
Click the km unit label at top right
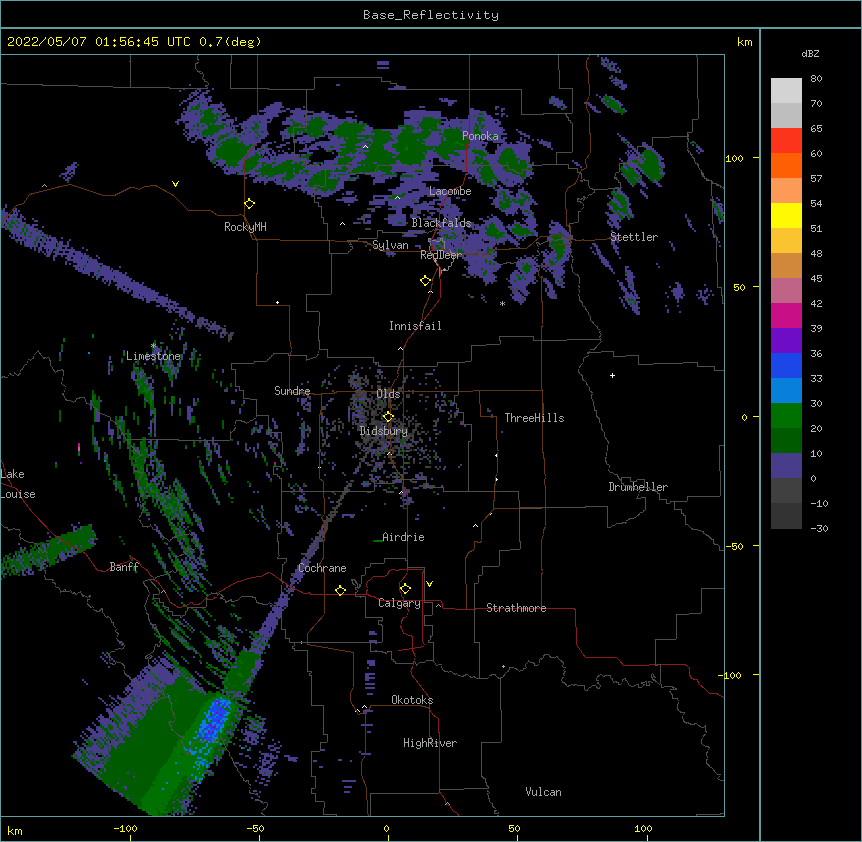pyautogui.click(x=744, y=42)
